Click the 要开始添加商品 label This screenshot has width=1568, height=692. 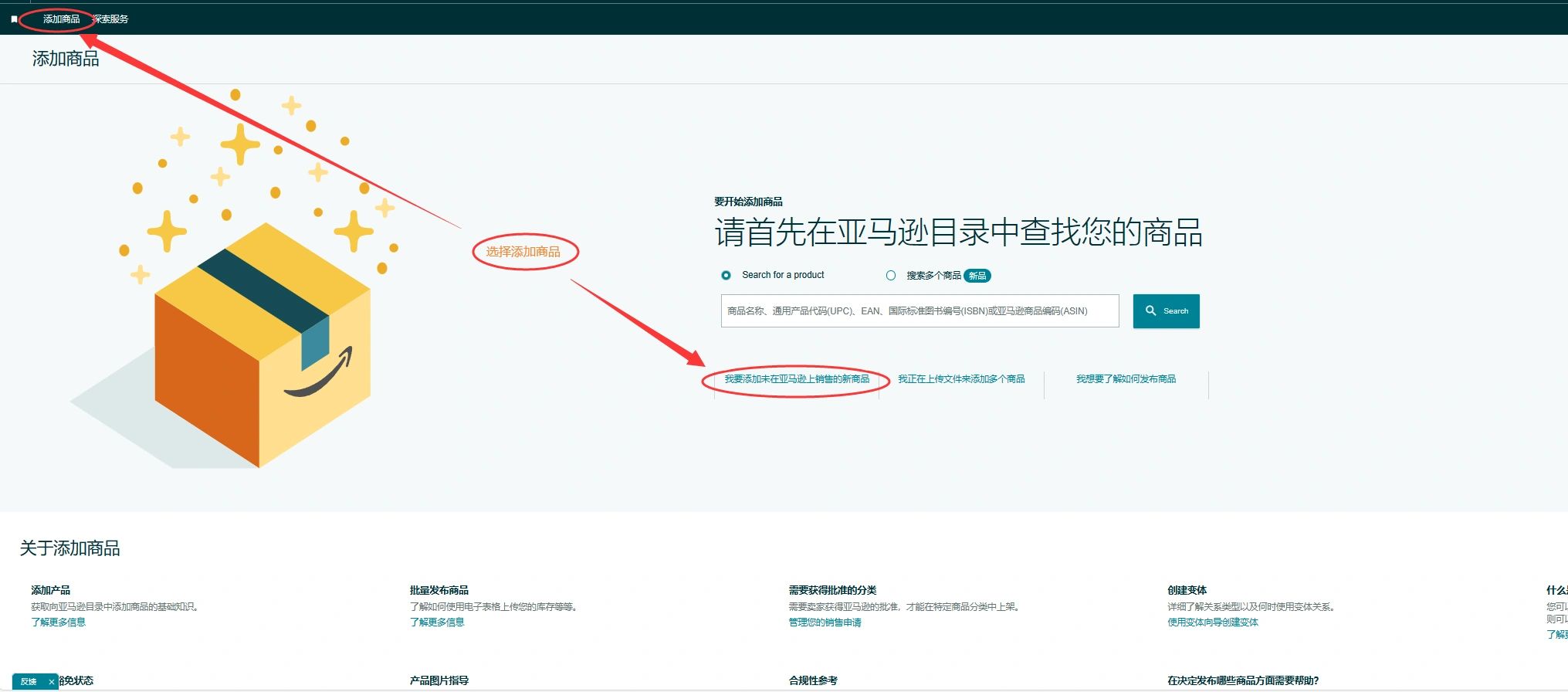pyautogui.click(x=748, y=202)
